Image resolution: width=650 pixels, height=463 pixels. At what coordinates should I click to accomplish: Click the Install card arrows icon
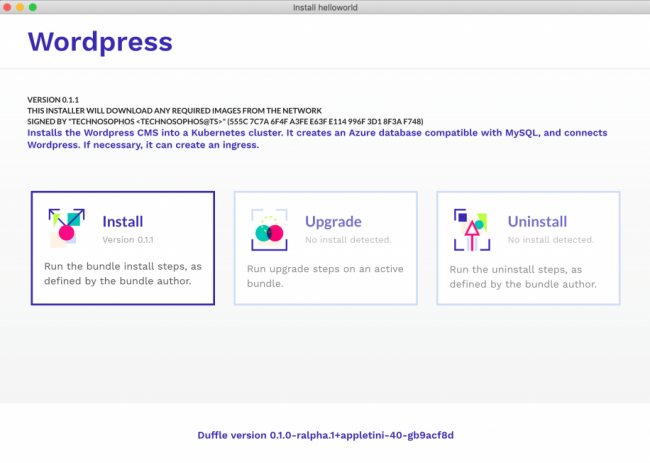67,228
